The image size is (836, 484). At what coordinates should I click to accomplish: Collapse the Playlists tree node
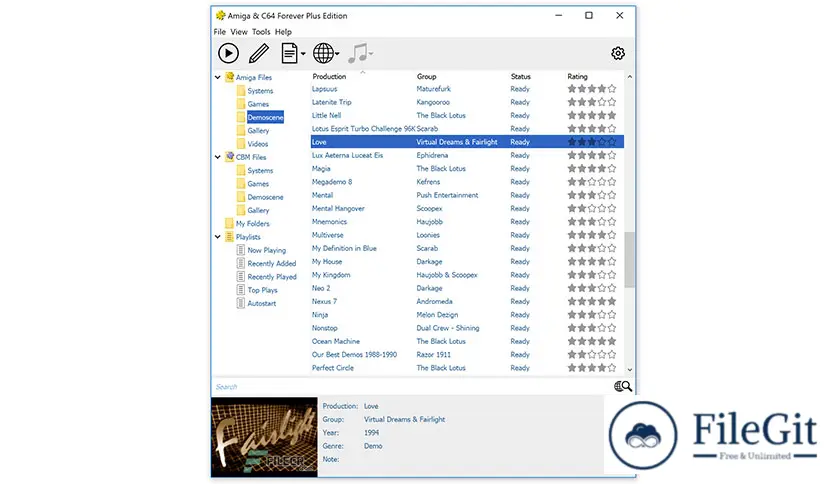(x=218, y=237)
